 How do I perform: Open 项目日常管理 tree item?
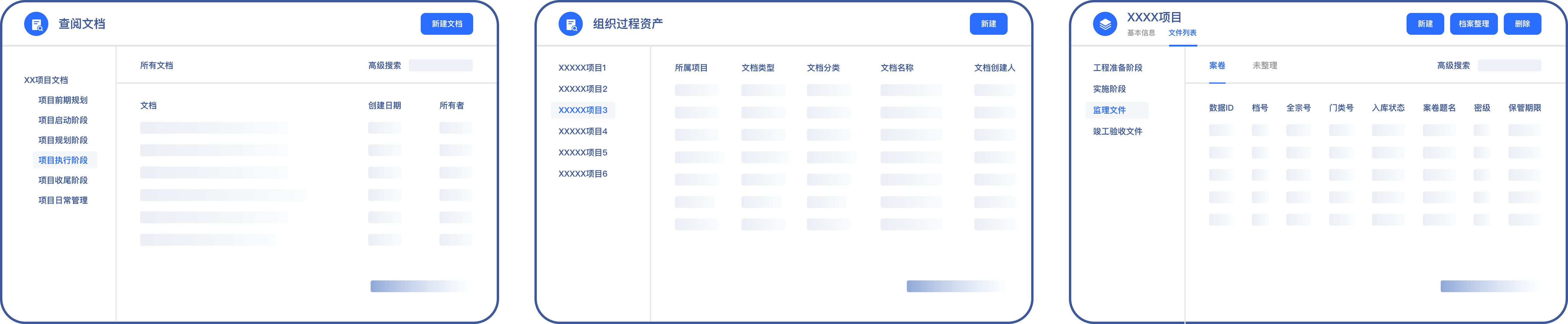63,200
